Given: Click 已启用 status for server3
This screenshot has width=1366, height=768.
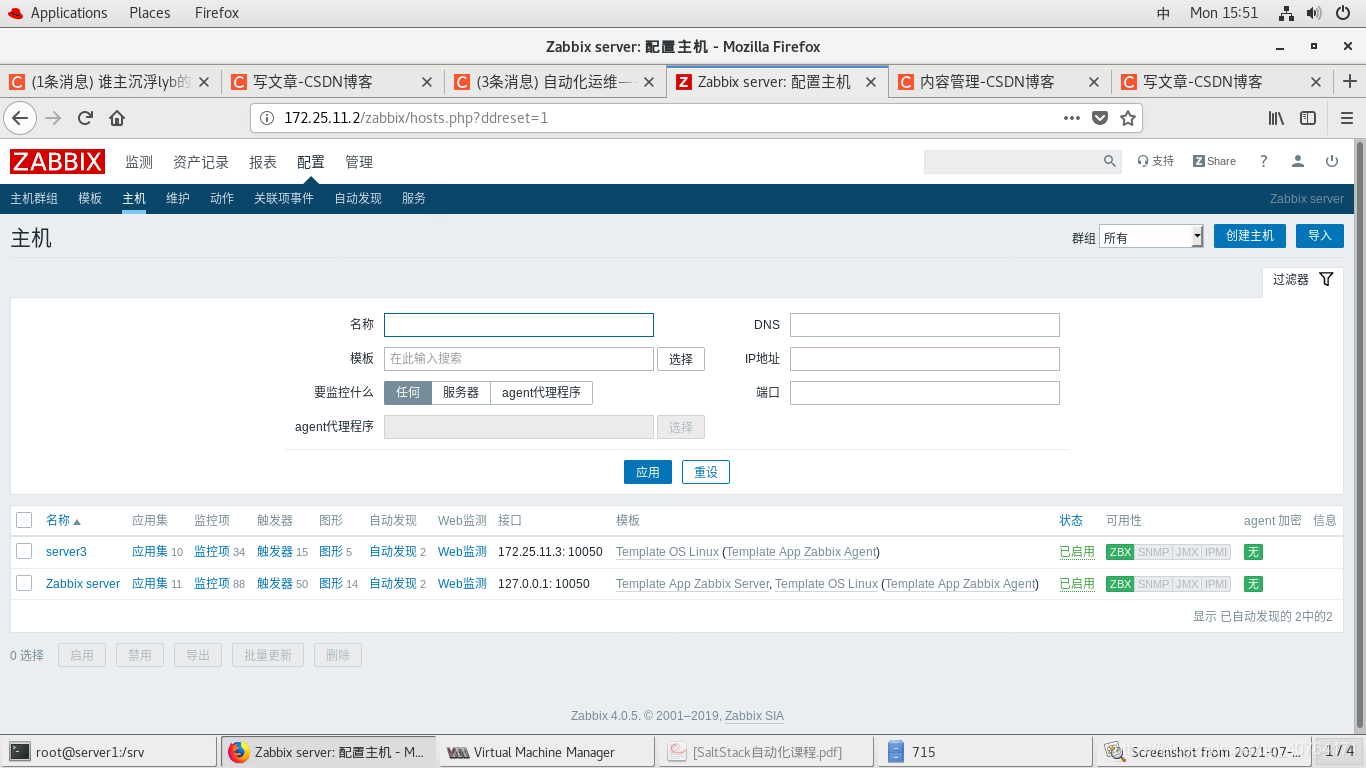Looking at the screenshot, I should pyautogui.click(x=1077, y=552).
